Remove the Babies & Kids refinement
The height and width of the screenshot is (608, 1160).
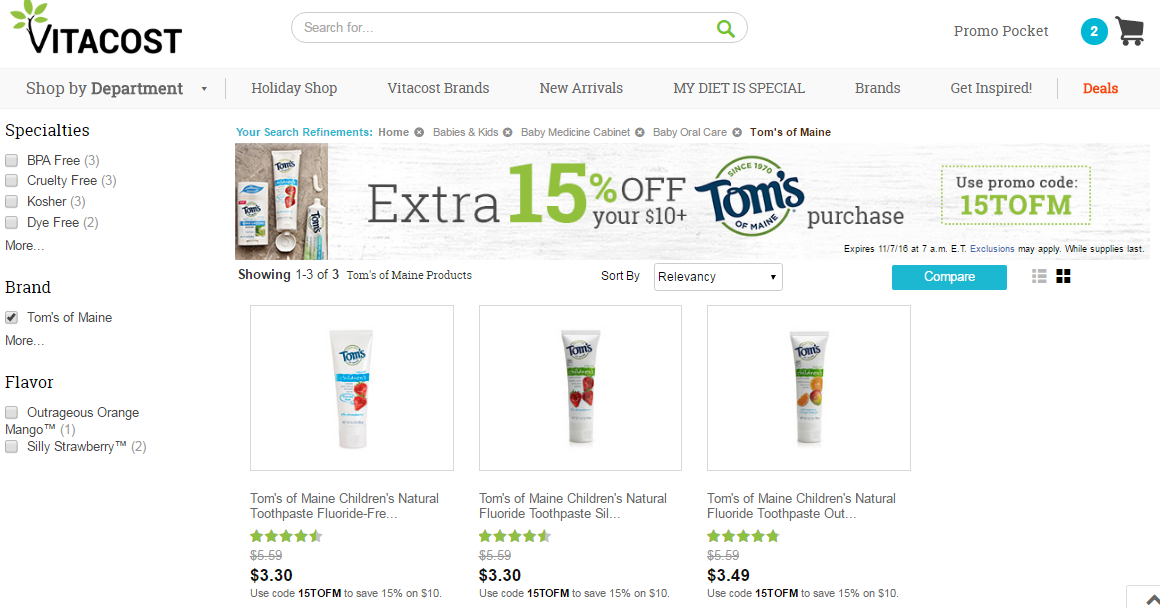508,132
